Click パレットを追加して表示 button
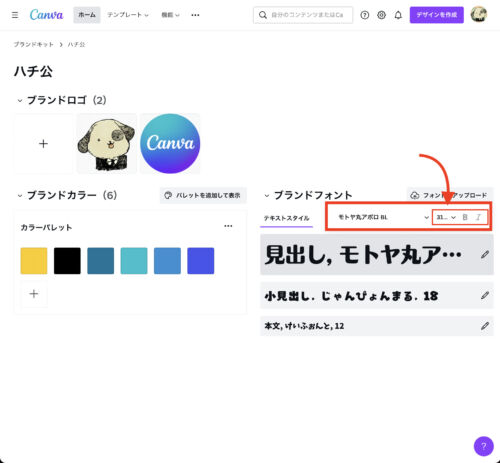 203,195
